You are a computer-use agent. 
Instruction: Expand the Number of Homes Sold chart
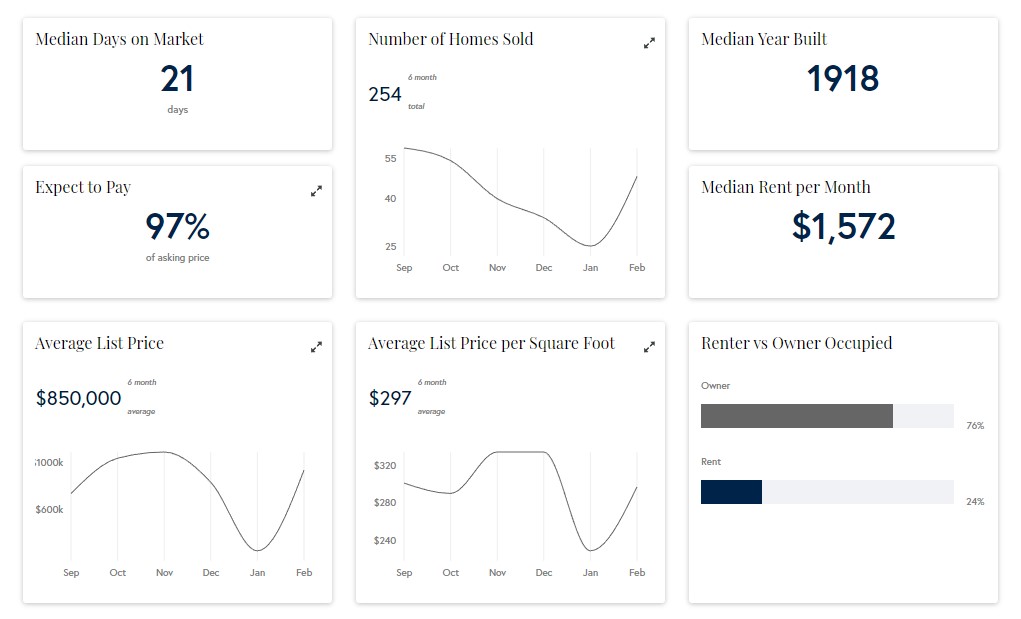649,43
